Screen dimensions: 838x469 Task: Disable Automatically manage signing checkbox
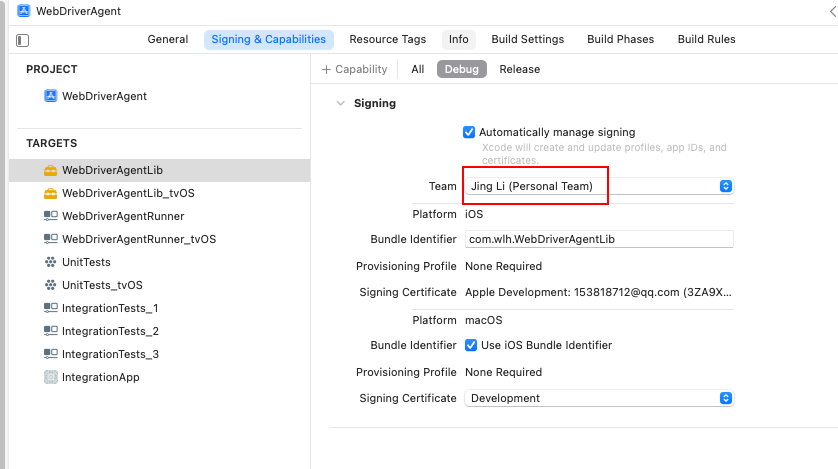pyautogui.click(x=469, y=132)
